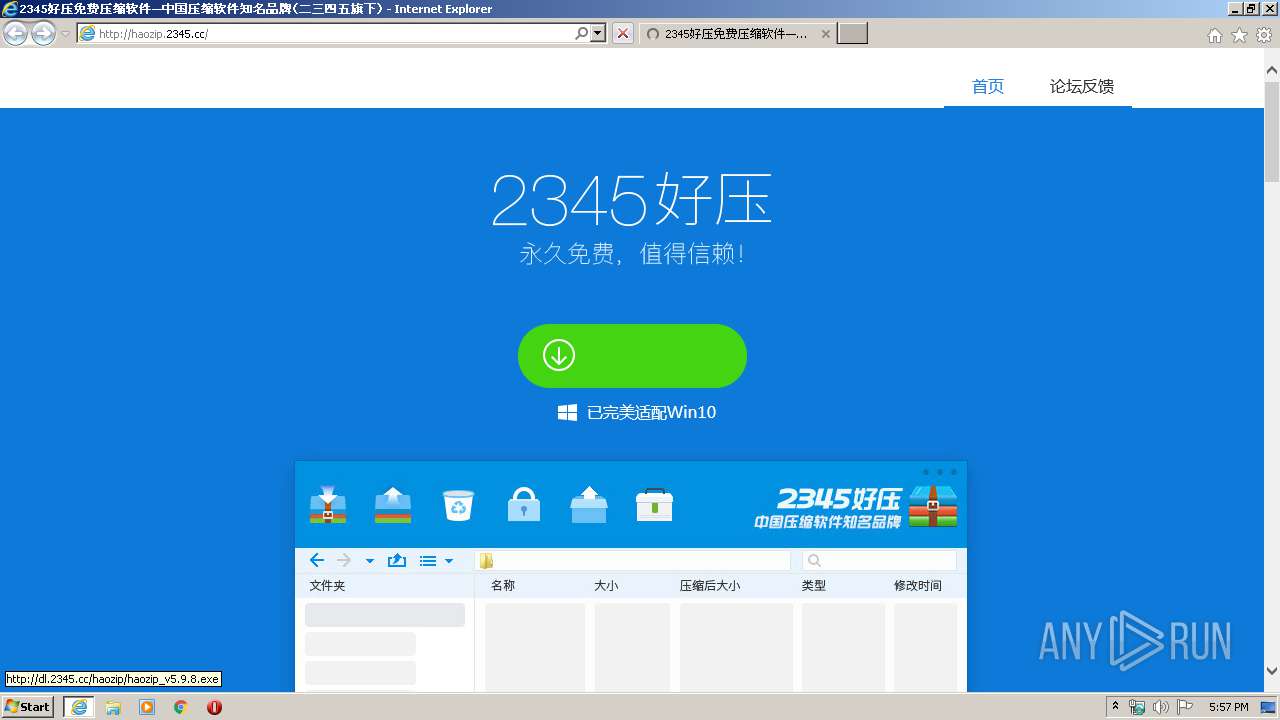Click the preview back arrow

[x=317, y=560]
